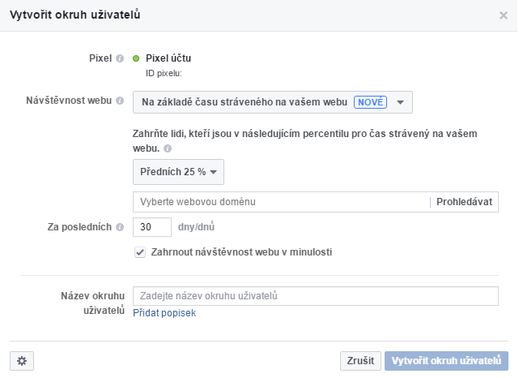Image resolution: width=519 pixels, height=378 pixels.
Task: Focus the Zadejte název okruhu uživatelů field
Action: point(316,296)
